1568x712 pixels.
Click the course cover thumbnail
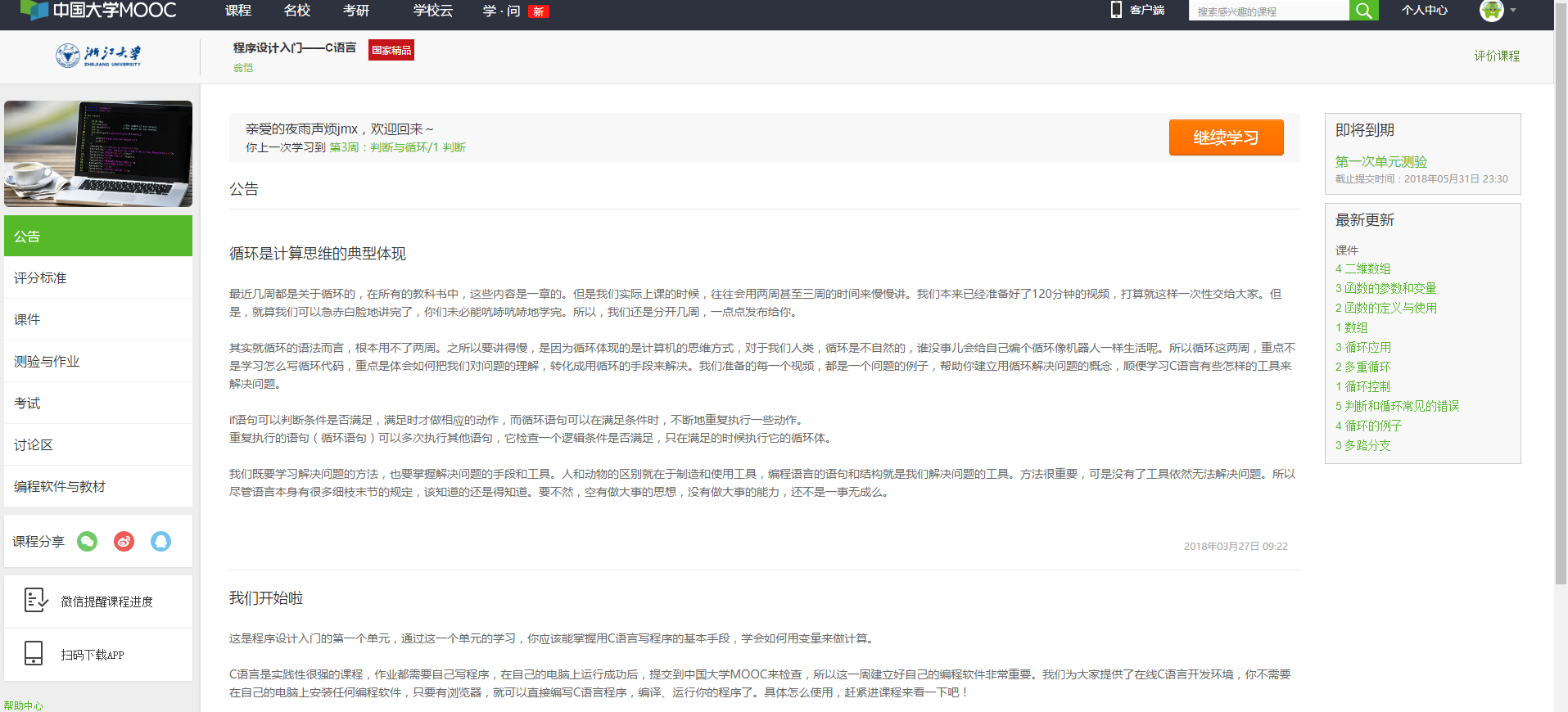click(x=98, y=154)
